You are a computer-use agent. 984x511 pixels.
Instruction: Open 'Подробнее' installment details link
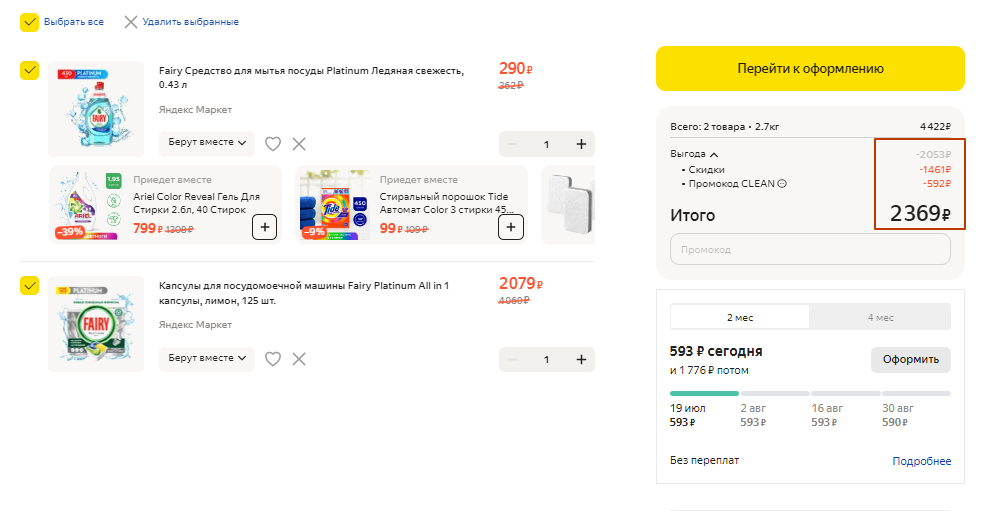921,461
